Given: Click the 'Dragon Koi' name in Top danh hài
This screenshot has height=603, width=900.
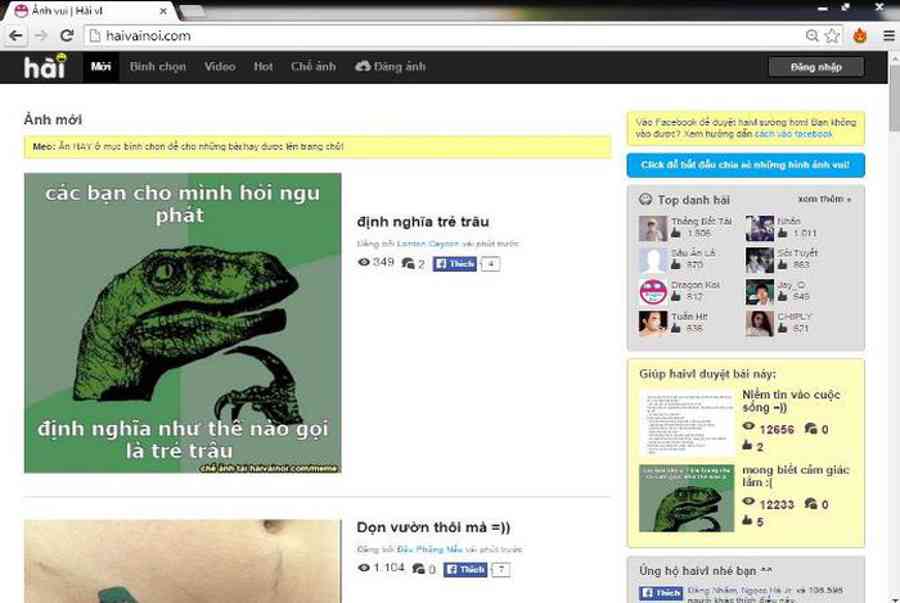Looking at the screenshot, I should pyautogui.click(x=695, y=285).
